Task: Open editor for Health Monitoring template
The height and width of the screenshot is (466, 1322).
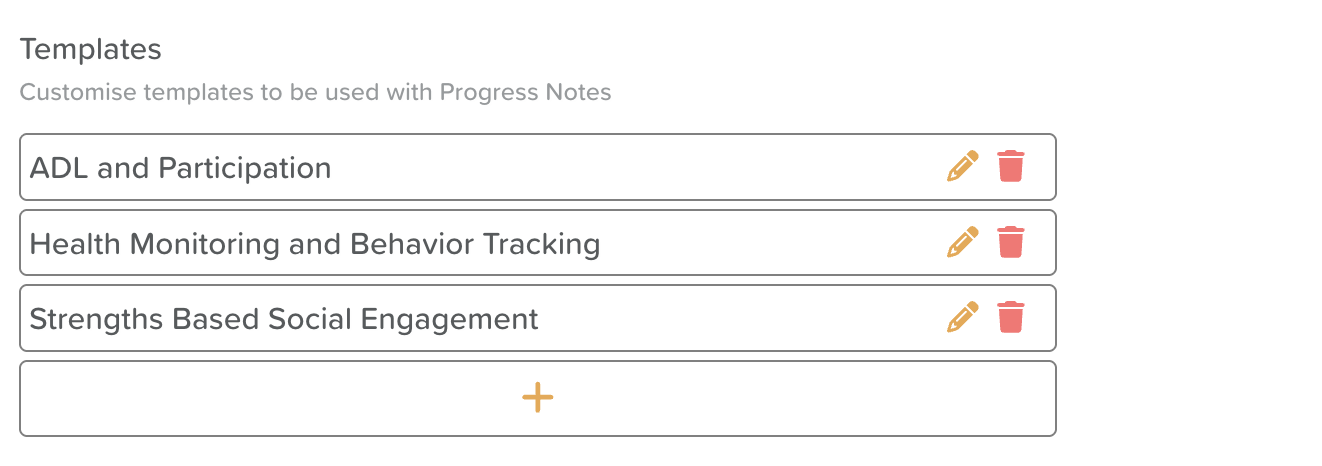Action: click(x=962, y=242)
